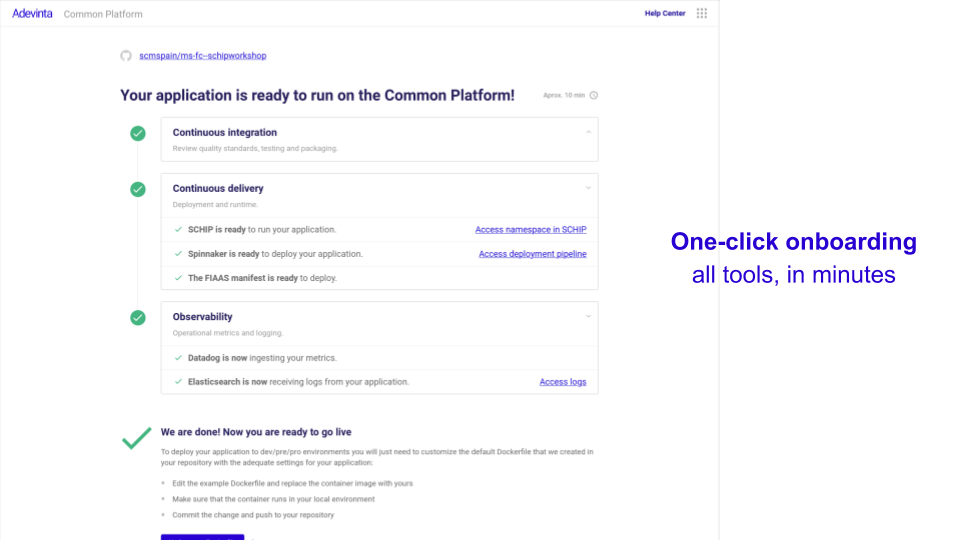The width and height of the screenshot is (960, 540).
Task: Click the large green 'We are done' checkmark
Action: coord(136,438)
